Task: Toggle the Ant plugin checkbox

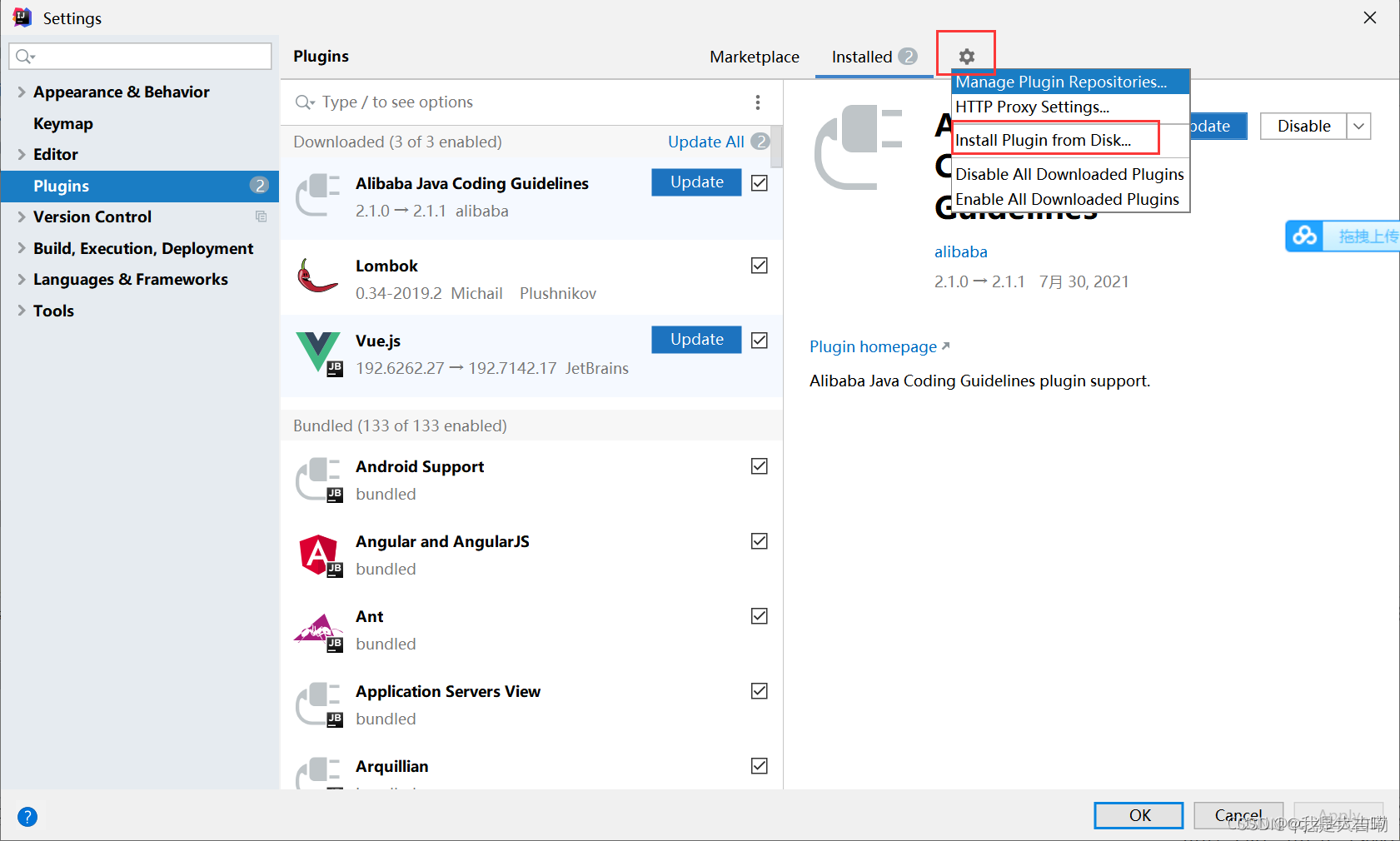Action: 760,616
